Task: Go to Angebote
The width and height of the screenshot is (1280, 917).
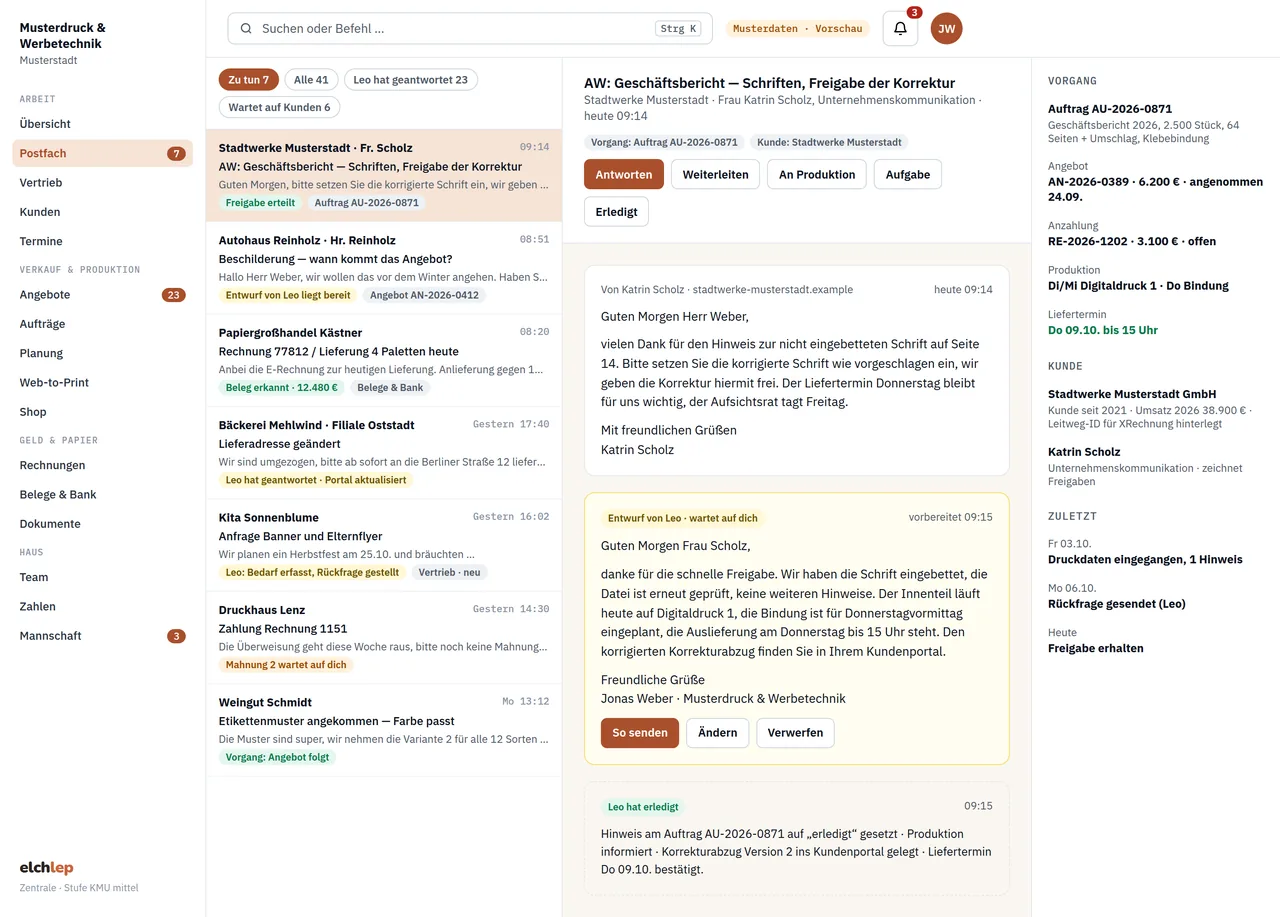Action: tap(102, 295)
